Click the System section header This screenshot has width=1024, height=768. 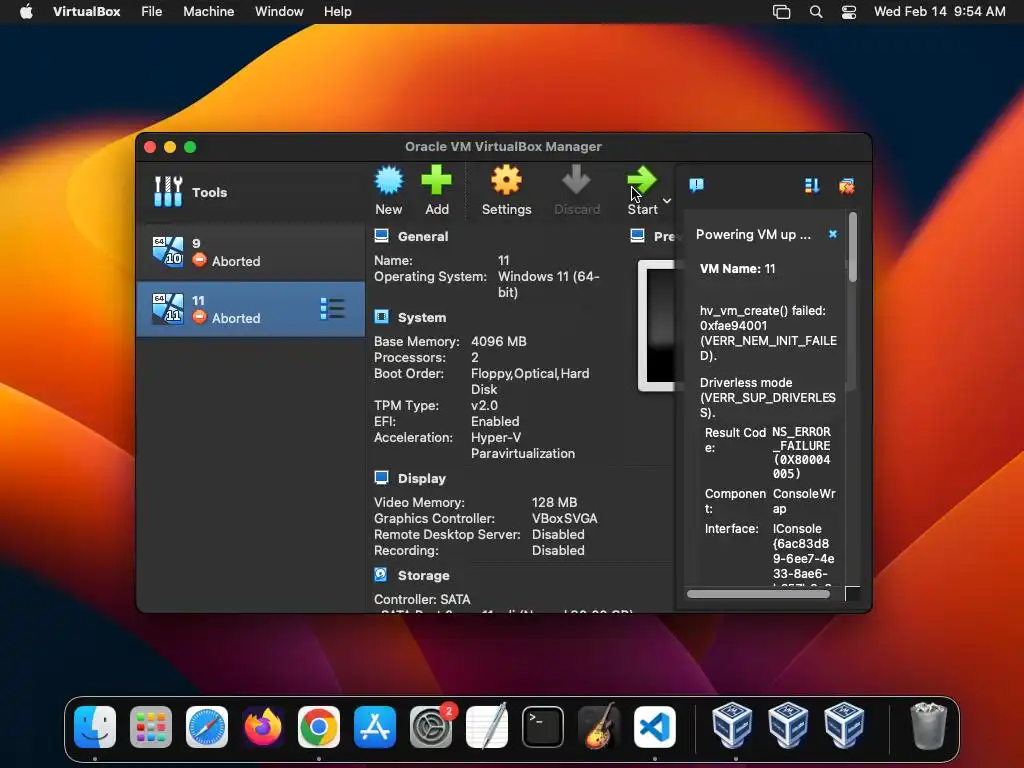[x=422, y=317]
